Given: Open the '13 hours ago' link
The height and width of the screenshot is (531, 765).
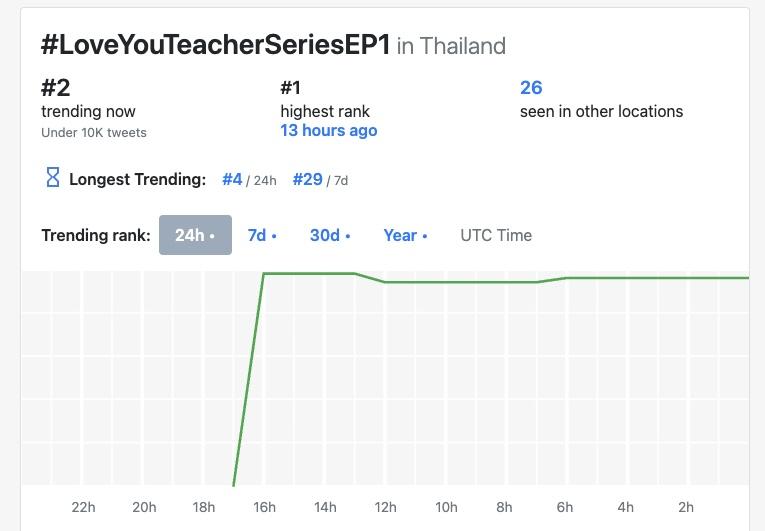Looking at the screenshot, I should click(x=329, y=131).
